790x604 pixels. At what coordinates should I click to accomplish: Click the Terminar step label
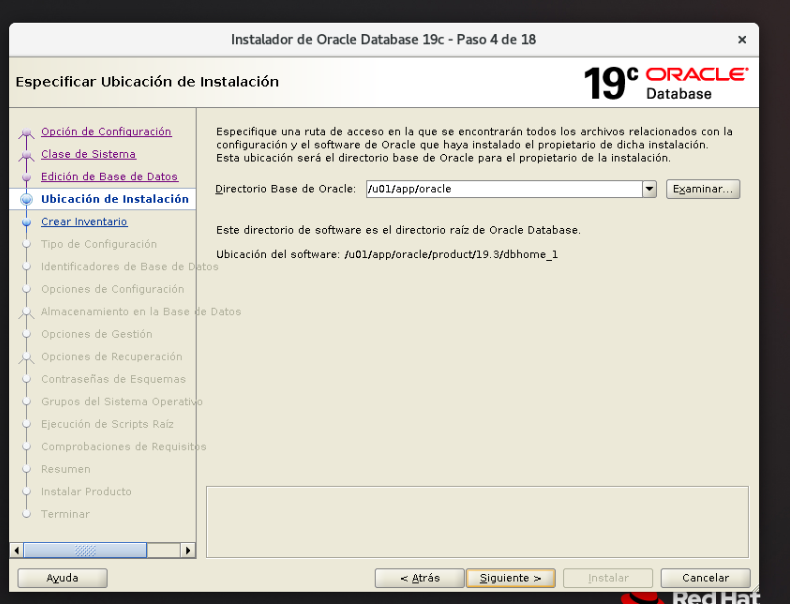[65, 514]
